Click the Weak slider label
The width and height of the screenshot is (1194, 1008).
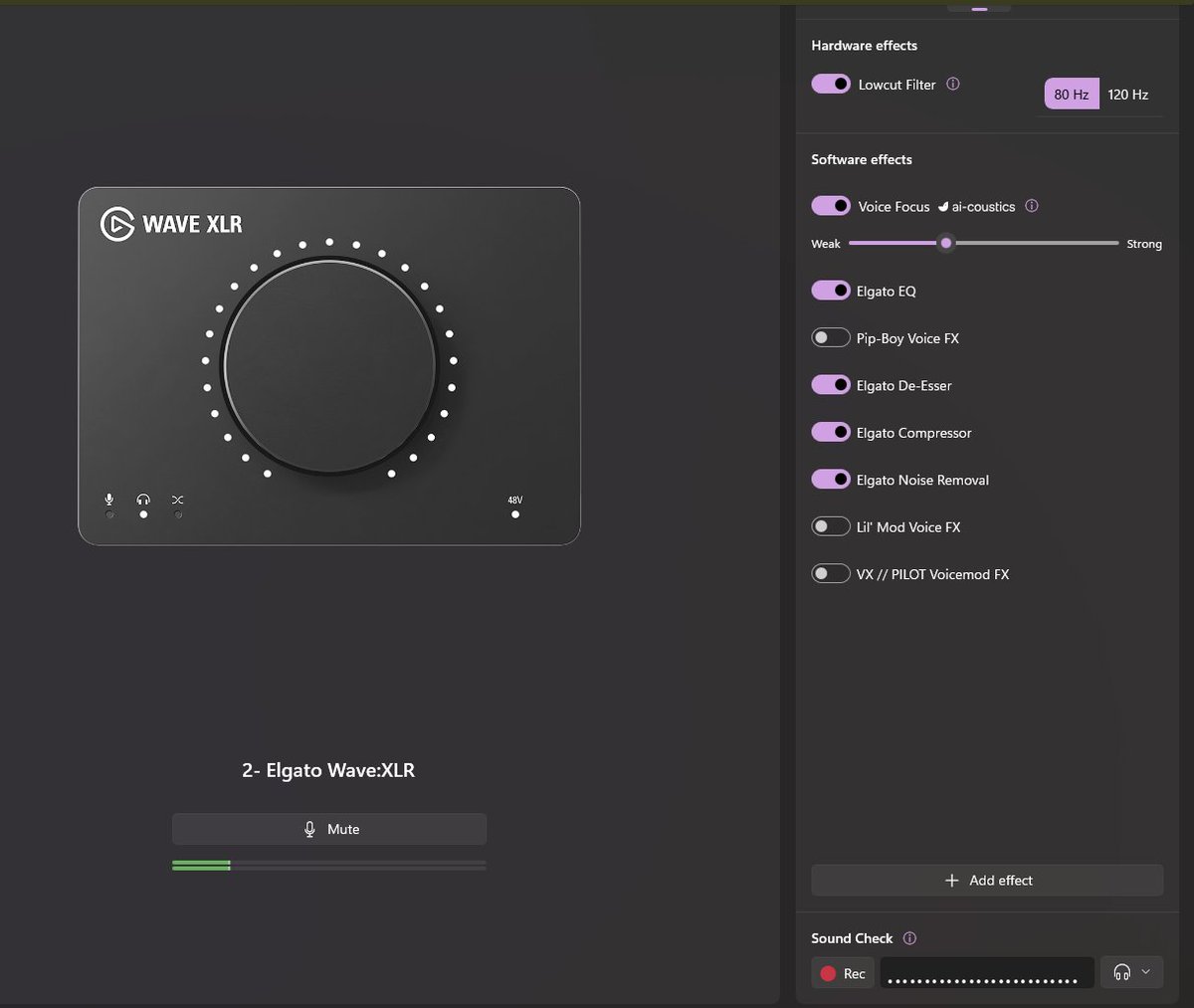826,244
